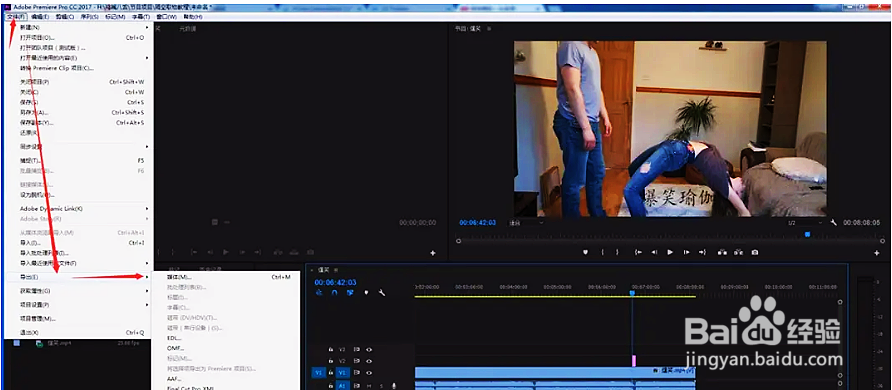Toggle V2 track lock
The width and height of the screenshot is (892, 390).
(331, 360)
